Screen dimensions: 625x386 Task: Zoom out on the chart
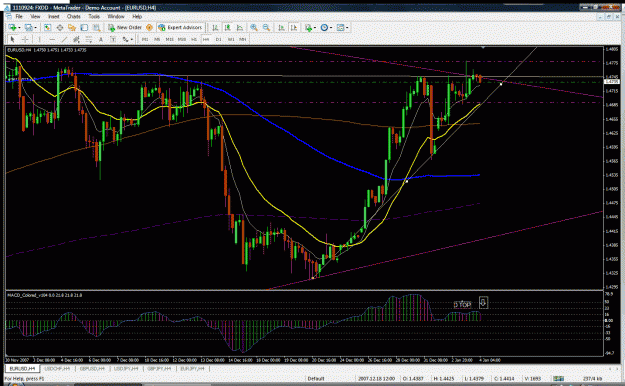coord(266,27)
